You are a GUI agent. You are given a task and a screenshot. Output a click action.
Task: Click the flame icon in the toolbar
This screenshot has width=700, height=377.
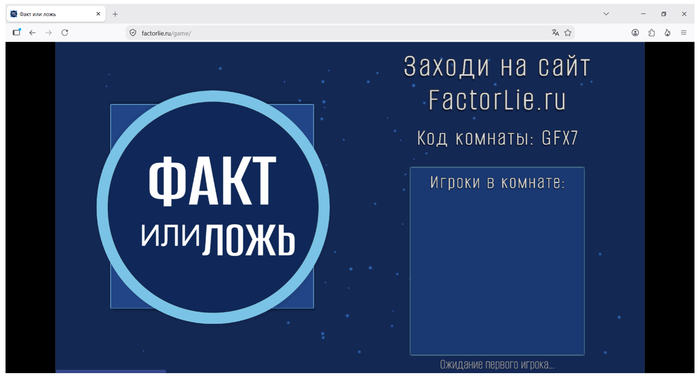click(x=667, y=33)
